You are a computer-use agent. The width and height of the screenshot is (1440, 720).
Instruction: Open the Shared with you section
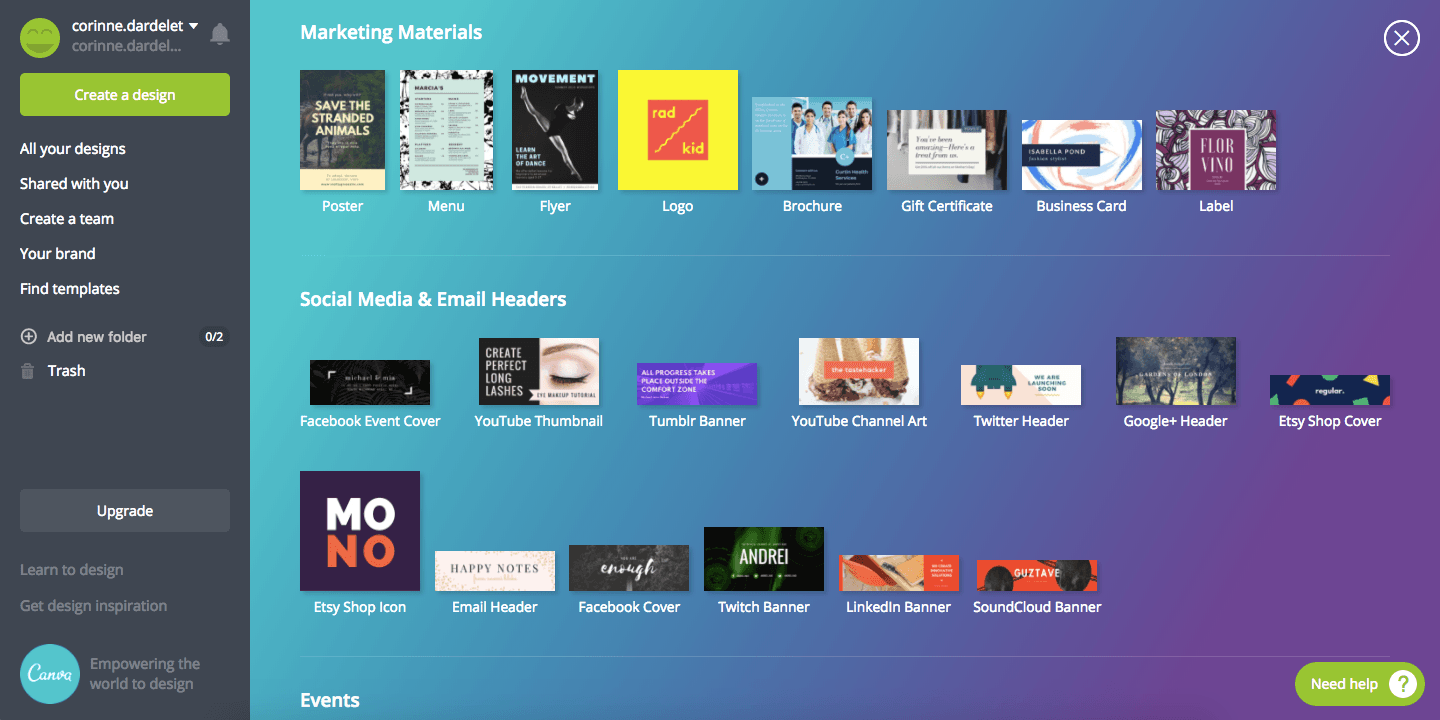click(75, 183)
